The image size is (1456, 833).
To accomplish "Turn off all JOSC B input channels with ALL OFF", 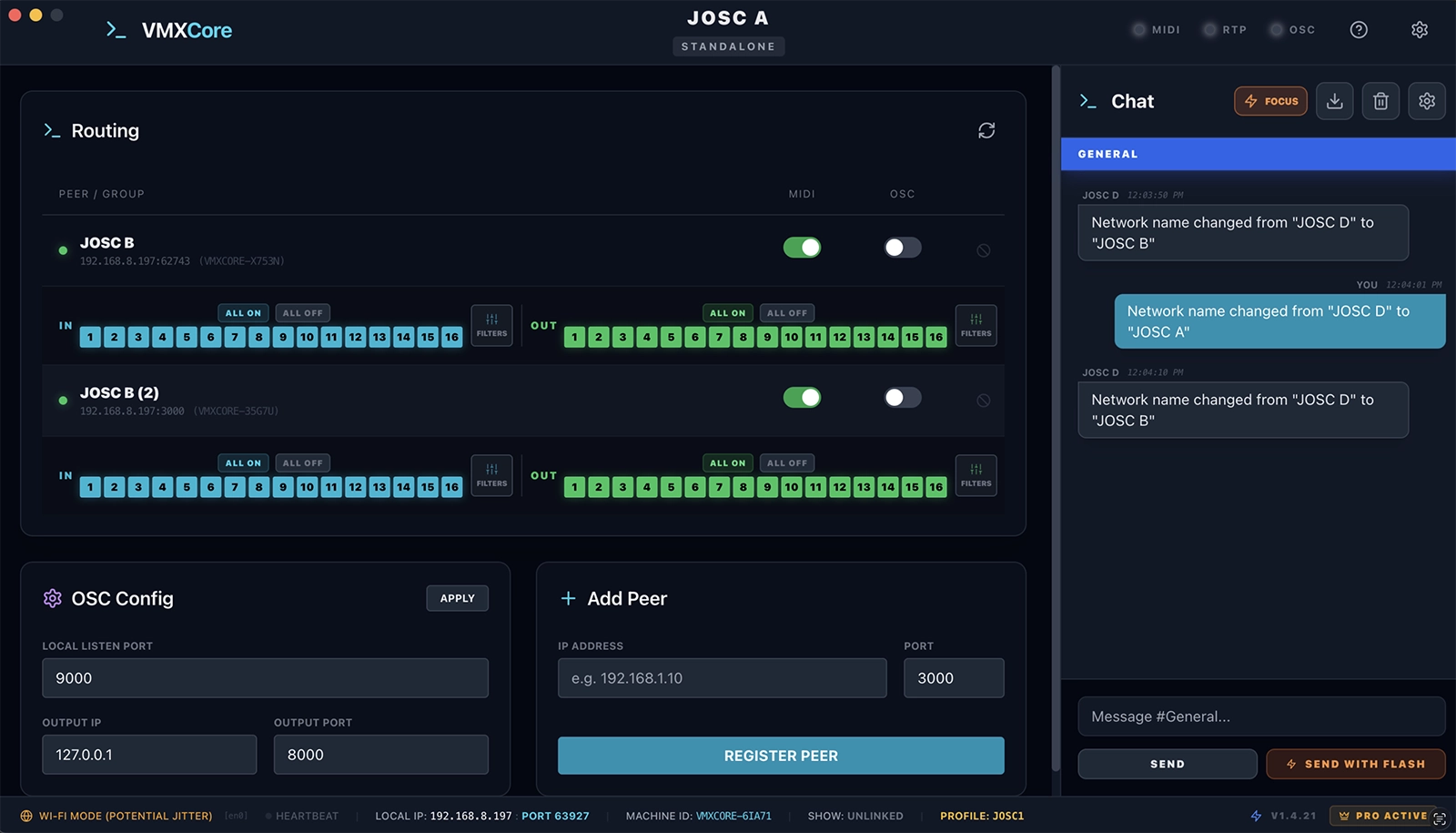I will [302, 312].
